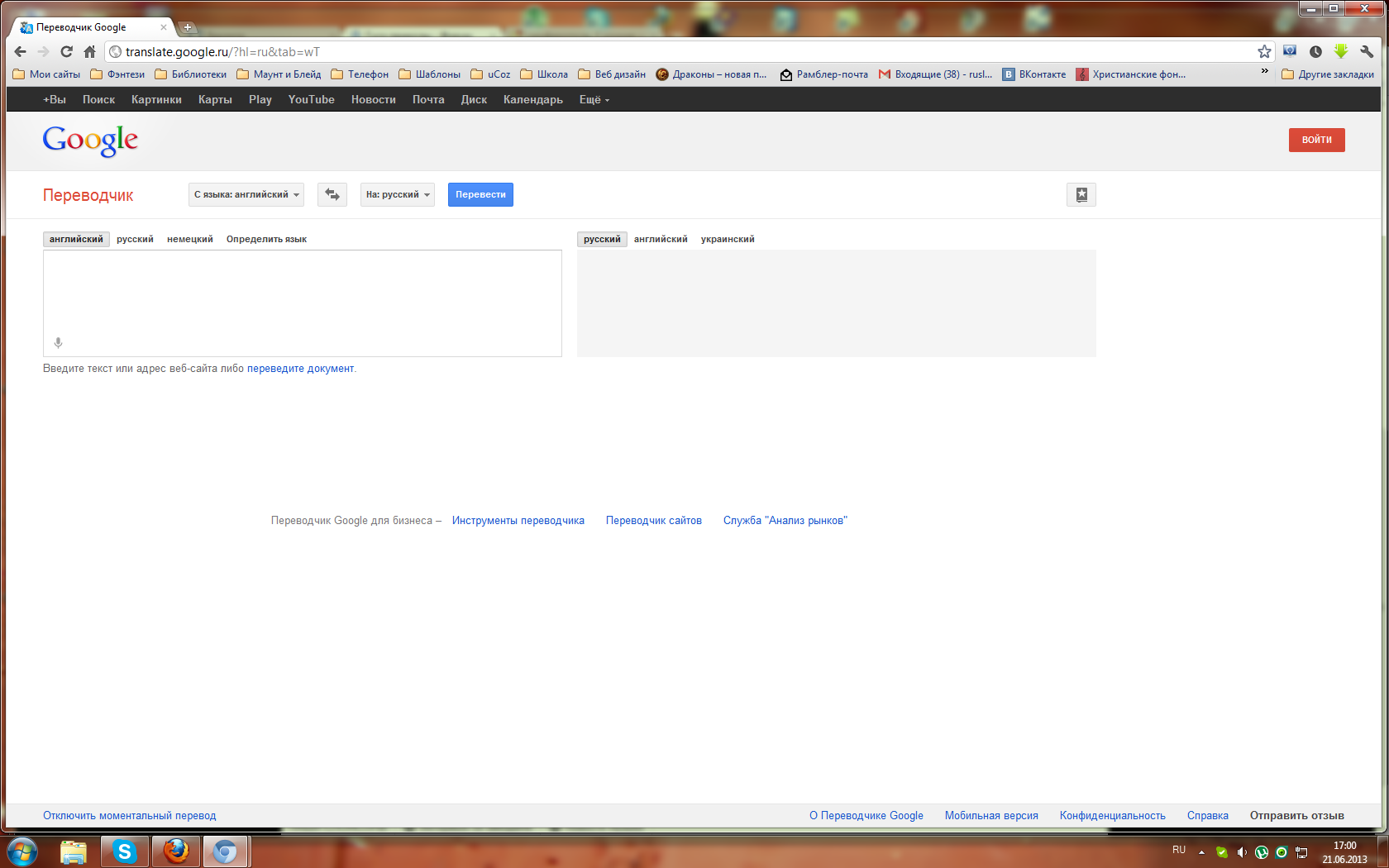Click 'Отключить моментальный перевод' link
This screenshot has height=868, width=1389.
129,815
